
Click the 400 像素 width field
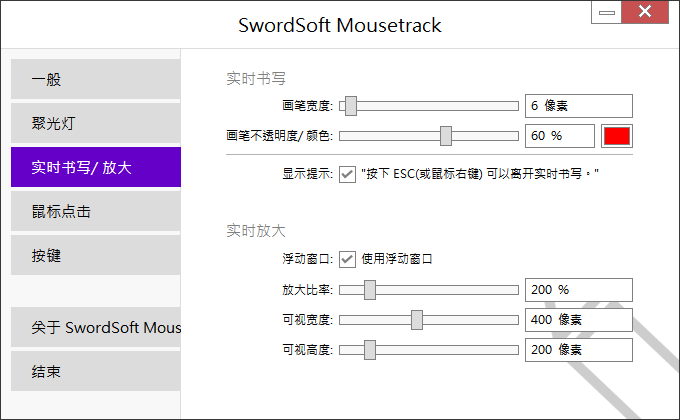point(579,320)
